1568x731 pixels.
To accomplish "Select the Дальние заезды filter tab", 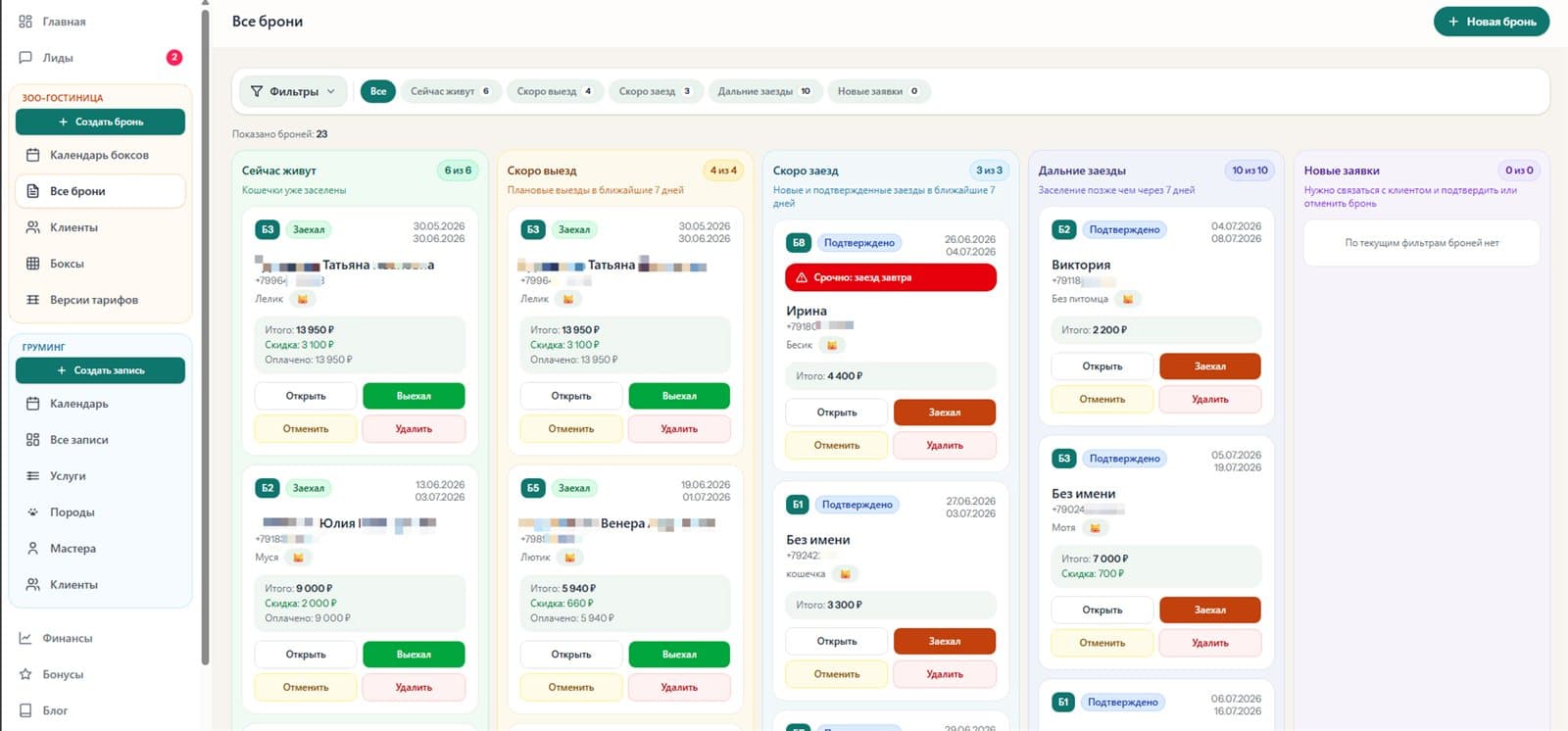I will pos(764,91).
